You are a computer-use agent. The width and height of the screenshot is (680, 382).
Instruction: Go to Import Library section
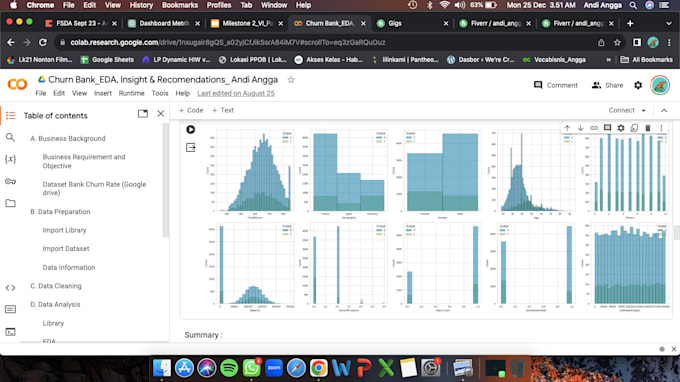[64, 230]
